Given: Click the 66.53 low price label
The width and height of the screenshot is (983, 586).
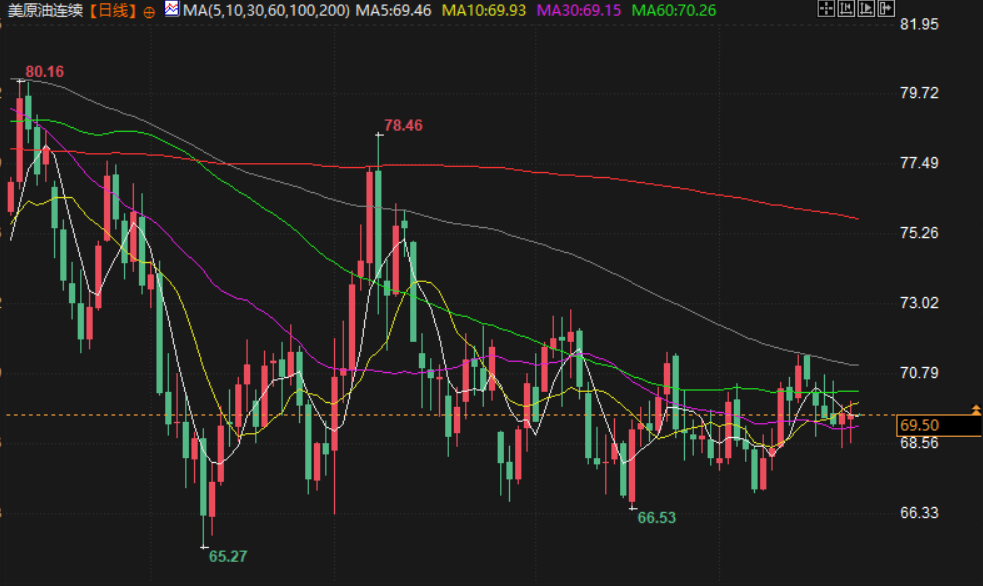Looking at the screenshot, I should pyautogui.click(x=656, y=517).
